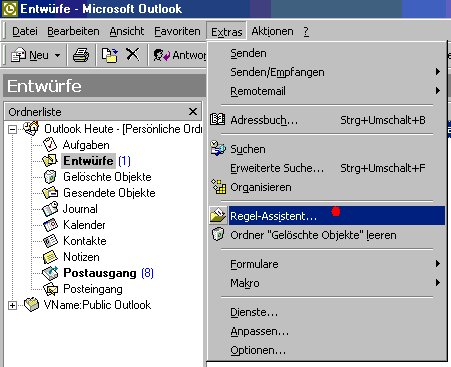
Task: Click the Regel-Assistent folder icon
Action: tap(218, 215)
